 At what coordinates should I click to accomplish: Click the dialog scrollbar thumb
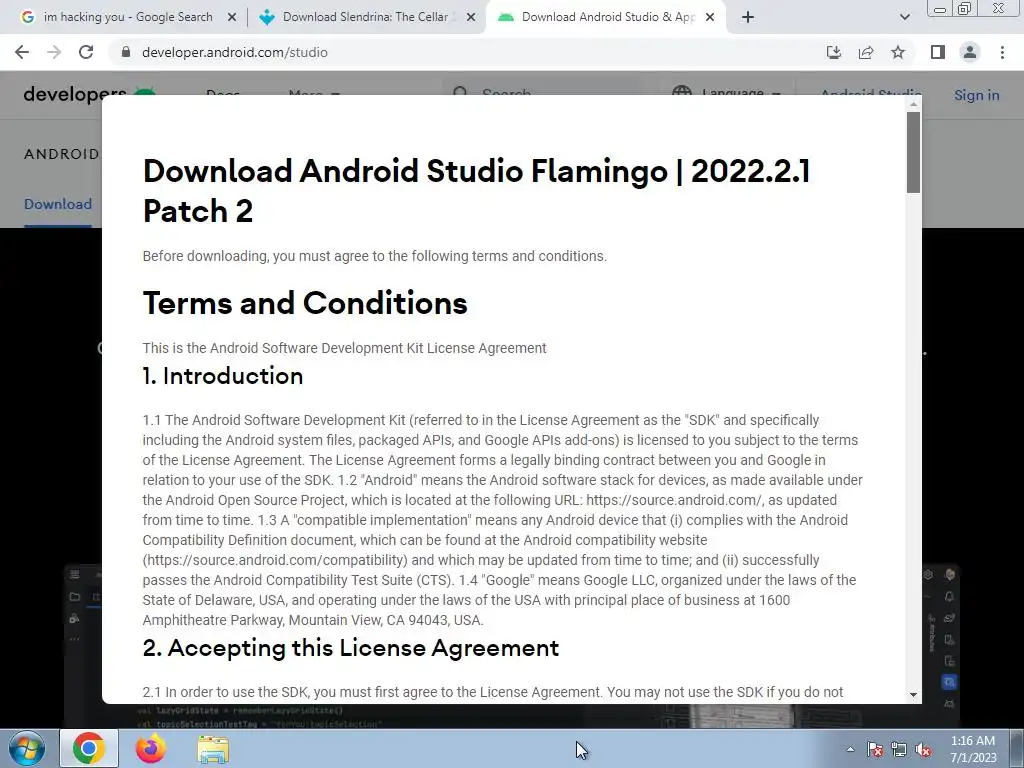913,152
